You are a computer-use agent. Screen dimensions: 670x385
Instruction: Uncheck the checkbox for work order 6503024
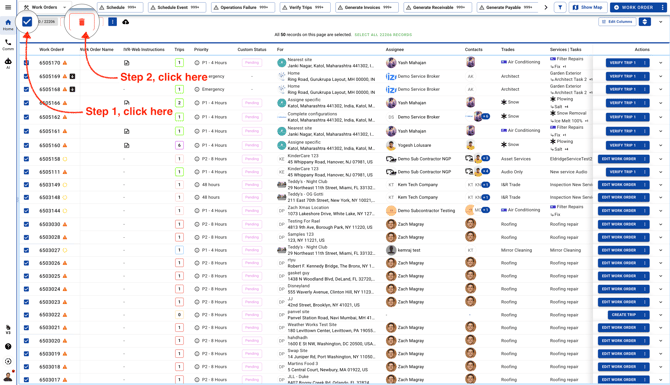26,289
